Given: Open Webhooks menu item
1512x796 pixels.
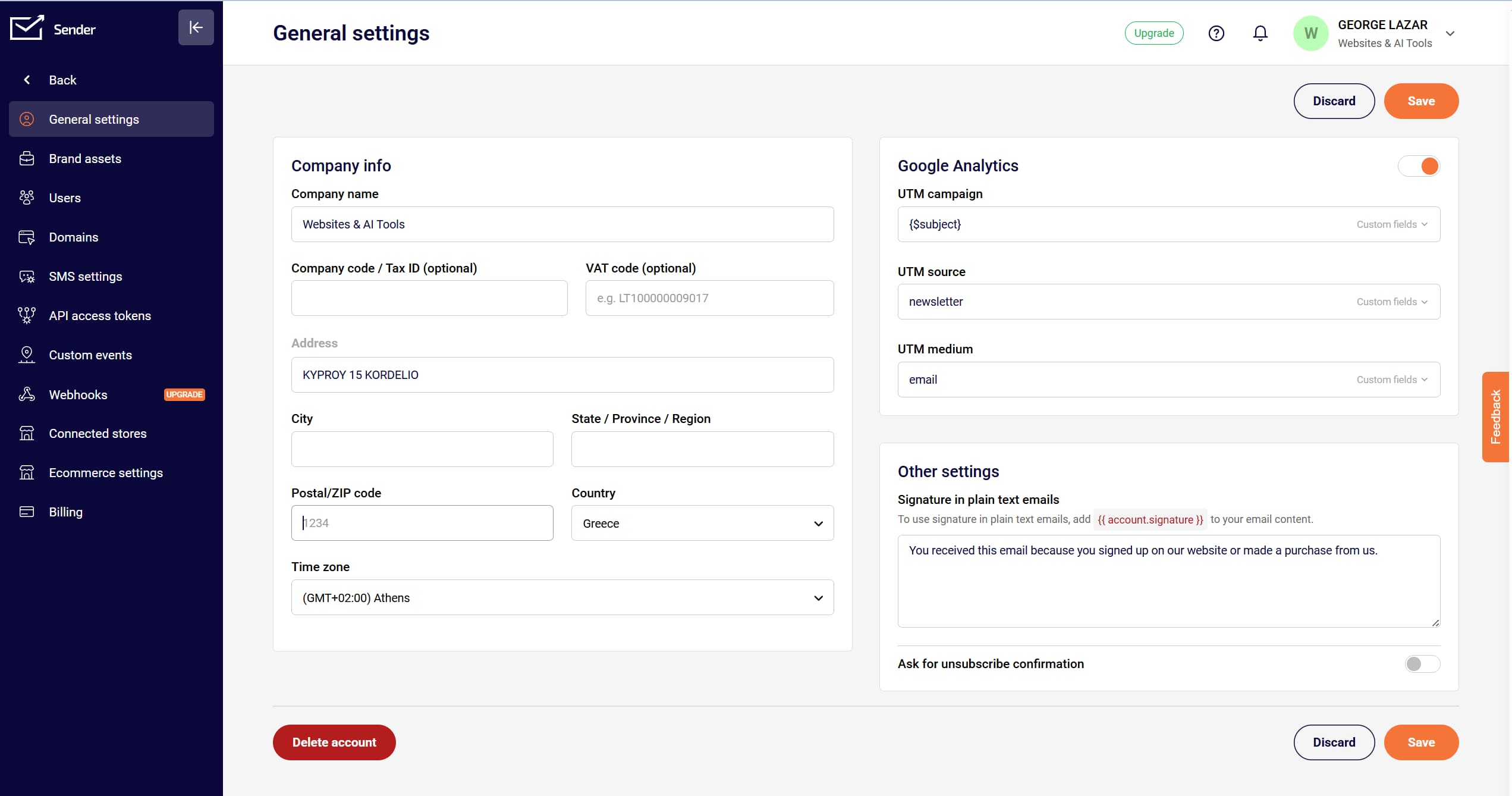Looking at the screenshot, I should pos(111,394).
